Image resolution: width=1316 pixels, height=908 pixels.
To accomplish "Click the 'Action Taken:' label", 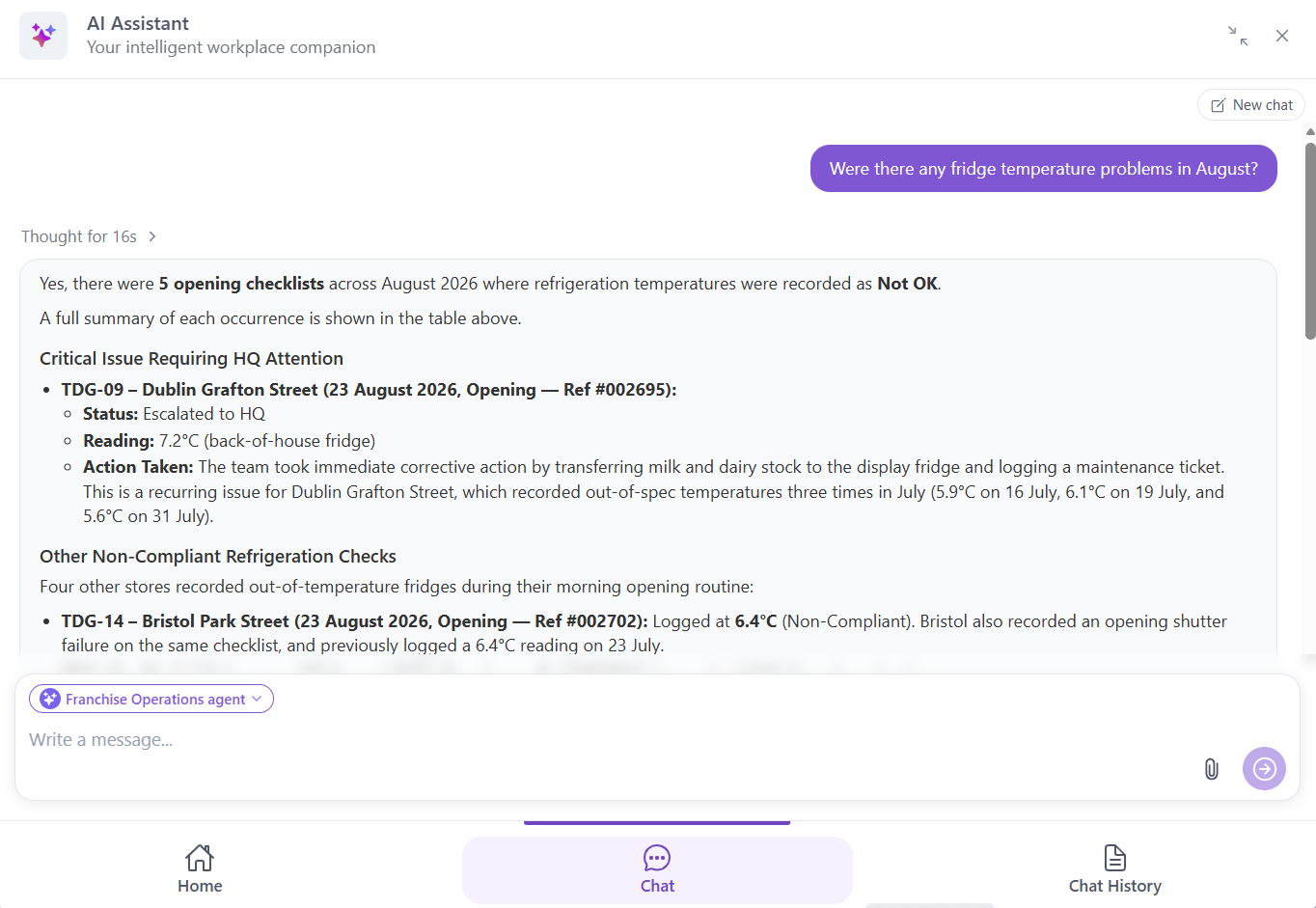I will tap(138, 467).
